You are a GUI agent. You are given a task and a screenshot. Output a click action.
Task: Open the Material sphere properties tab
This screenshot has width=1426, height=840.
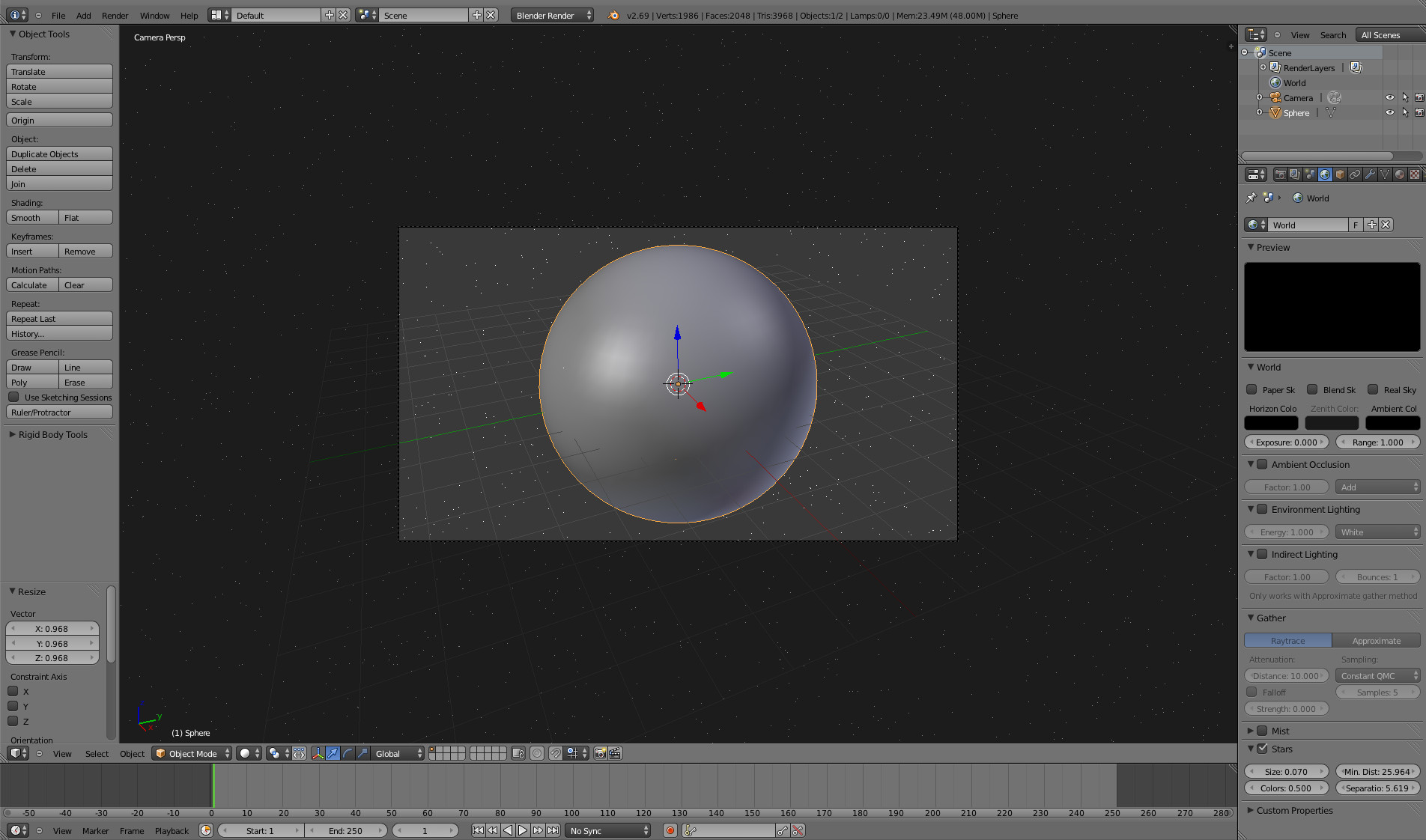(1400, 174)
